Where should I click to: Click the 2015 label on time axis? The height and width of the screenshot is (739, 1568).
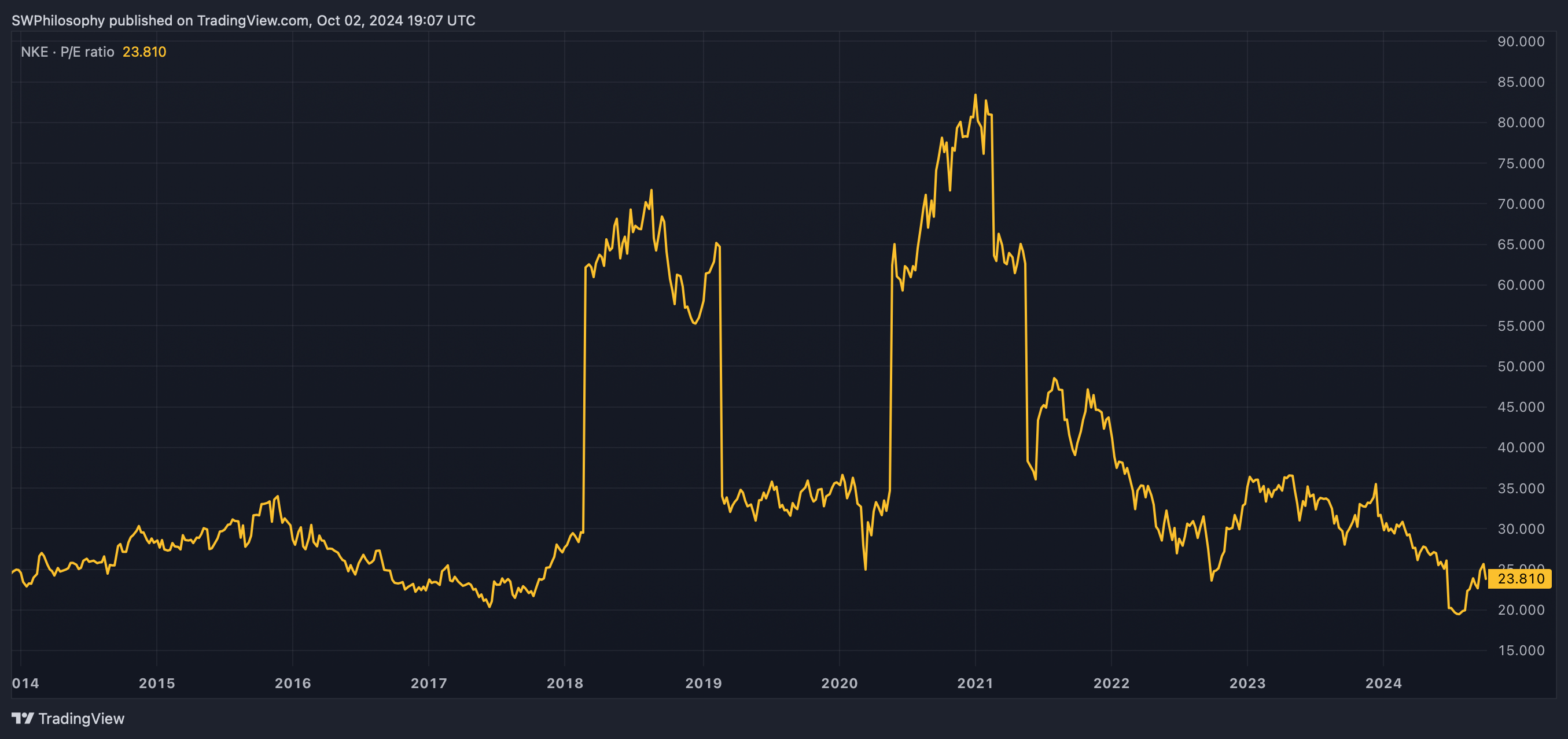tap(156, 683)
